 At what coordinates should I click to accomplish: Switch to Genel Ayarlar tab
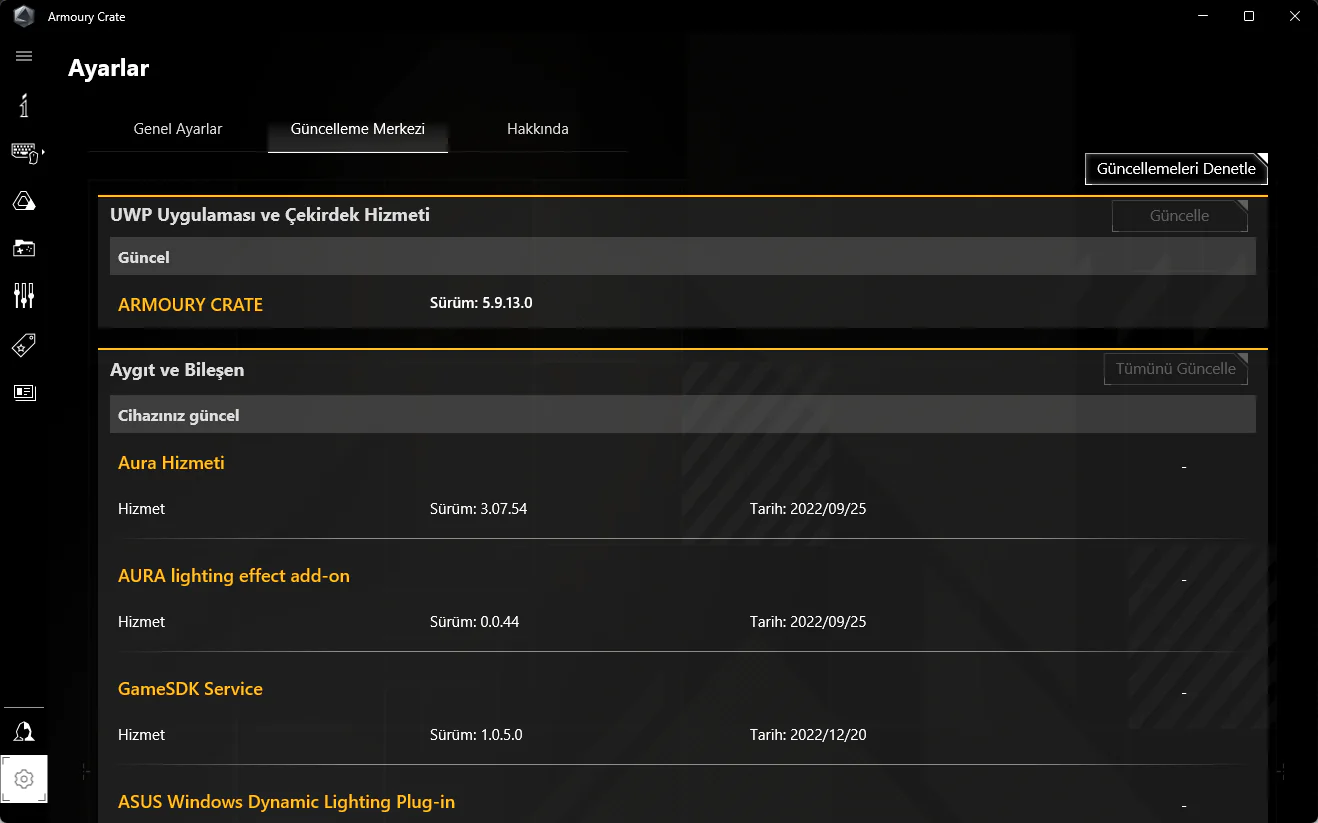(178, 129)
